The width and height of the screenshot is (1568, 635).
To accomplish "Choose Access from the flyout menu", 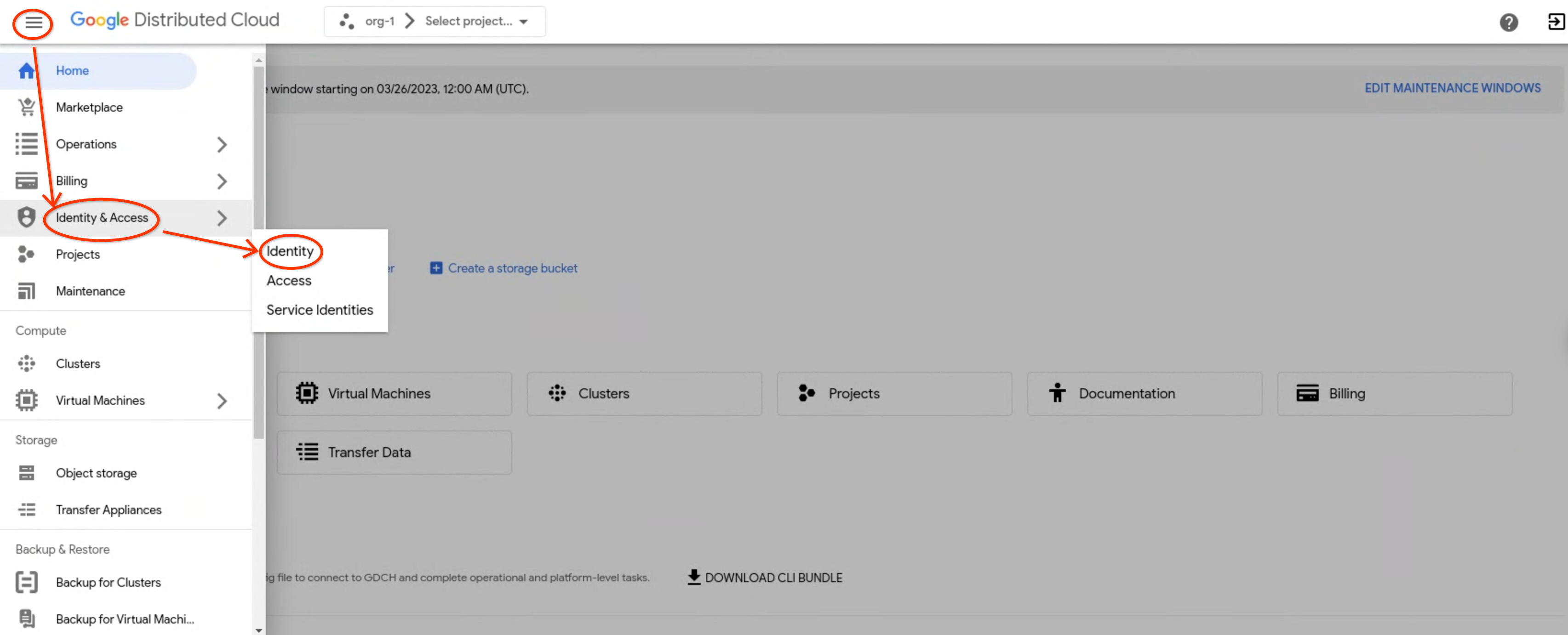I will pos(288,280).
